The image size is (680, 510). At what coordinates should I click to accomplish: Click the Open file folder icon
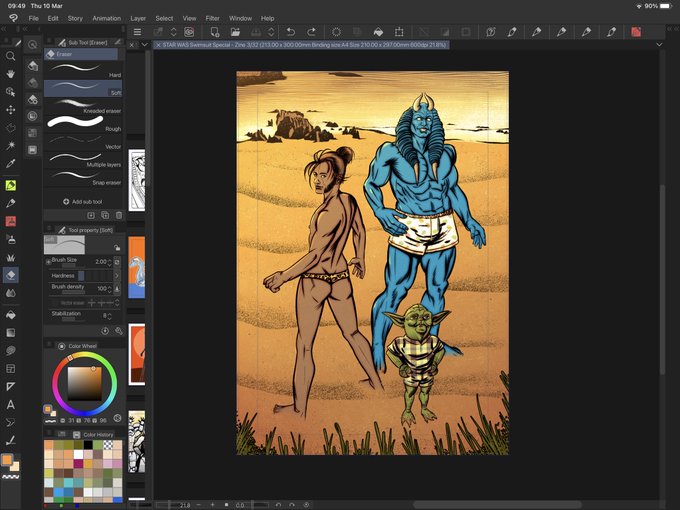[235, 32]
